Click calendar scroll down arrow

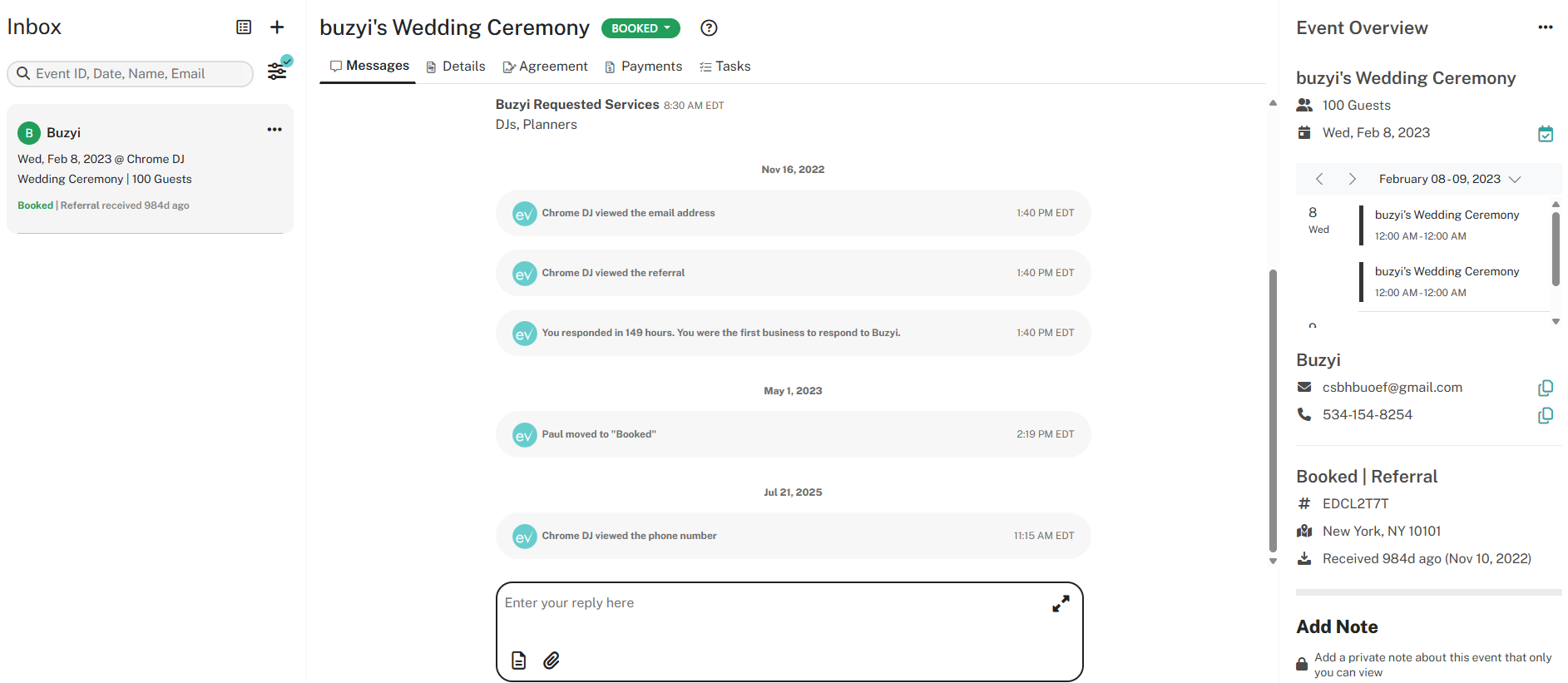coord(1556,322)
